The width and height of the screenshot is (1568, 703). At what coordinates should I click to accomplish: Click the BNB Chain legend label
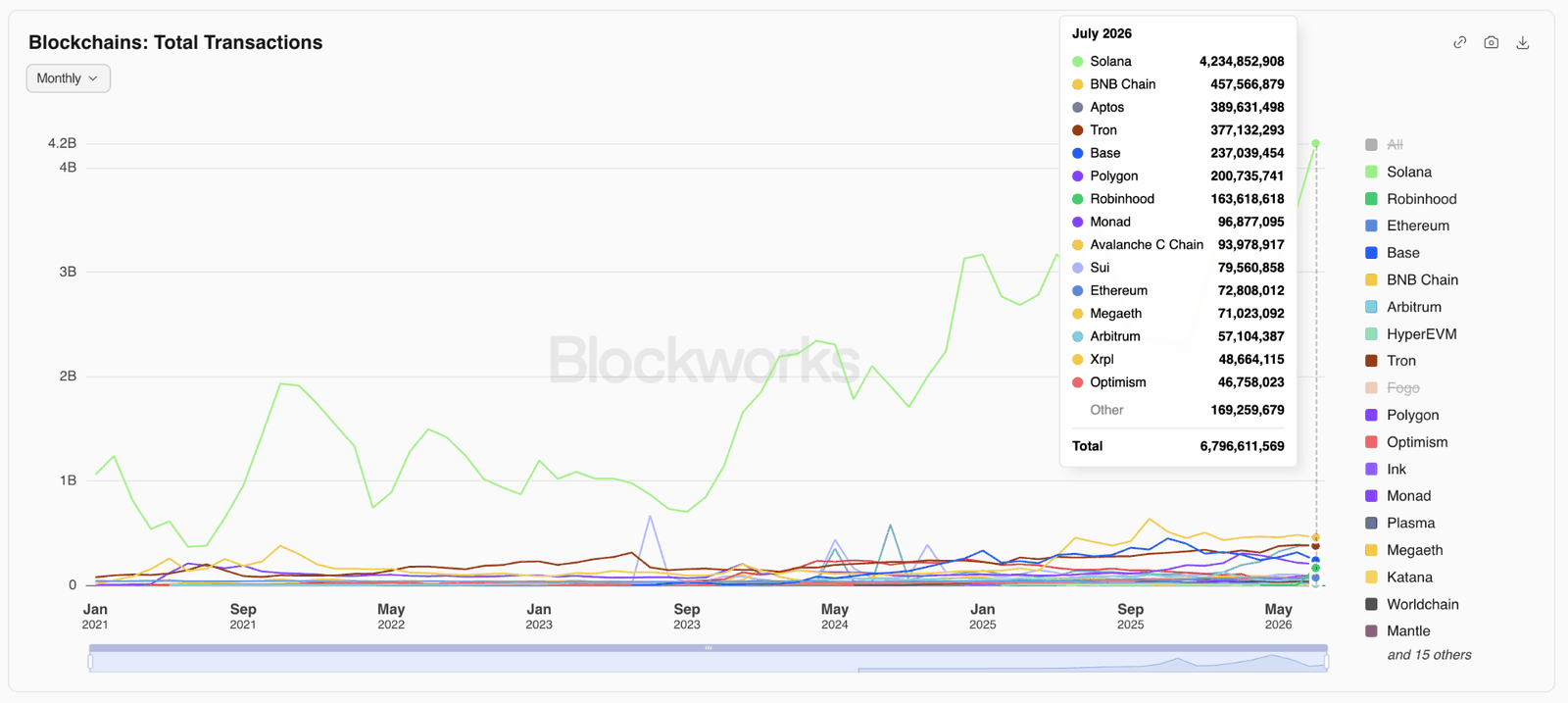pyautogui.click(x=1422, y=279)
